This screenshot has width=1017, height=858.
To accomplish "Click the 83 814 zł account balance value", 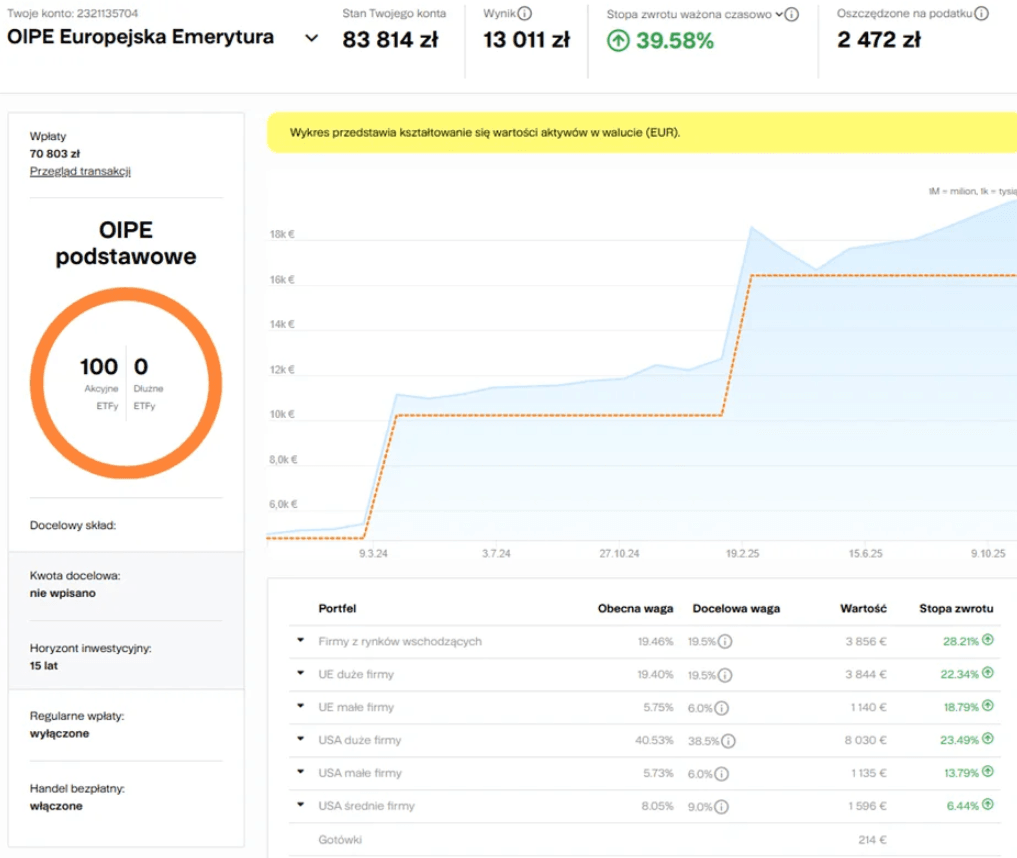I will tap(390, 40).
